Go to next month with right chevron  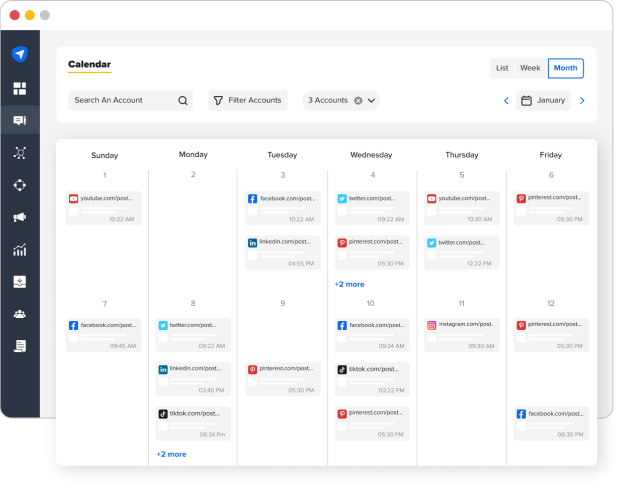pyautogui.click(x=582, y=100)
